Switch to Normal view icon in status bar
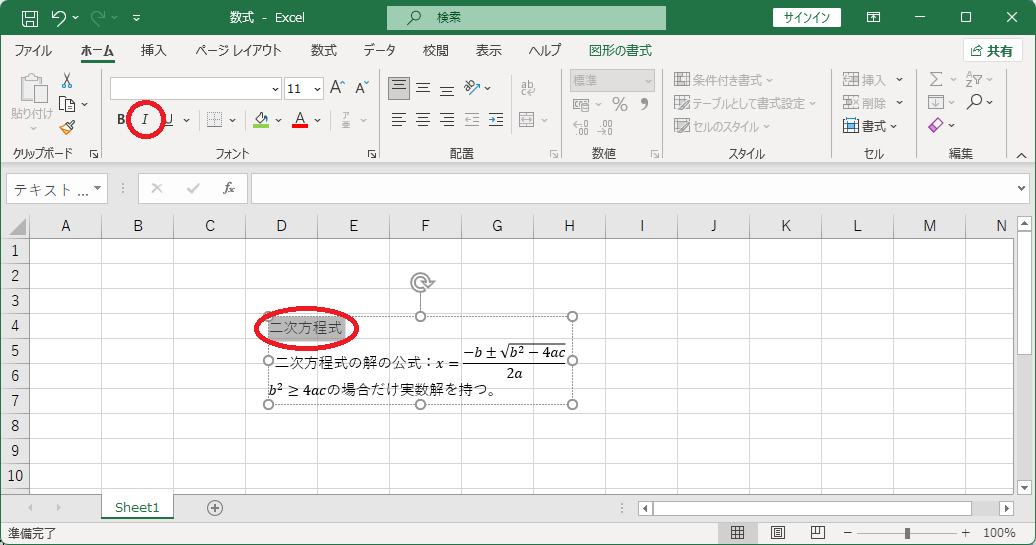Image resolution: width=1036 pixels, height=545 pixels. coord(737,532)
